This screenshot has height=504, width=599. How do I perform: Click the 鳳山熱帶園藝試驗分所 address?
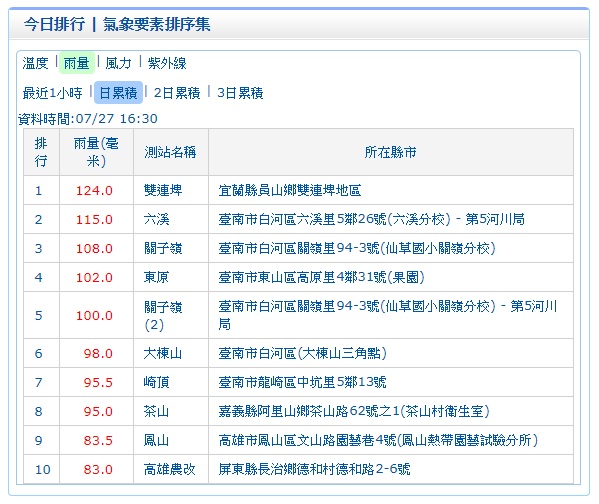point(379,441)
